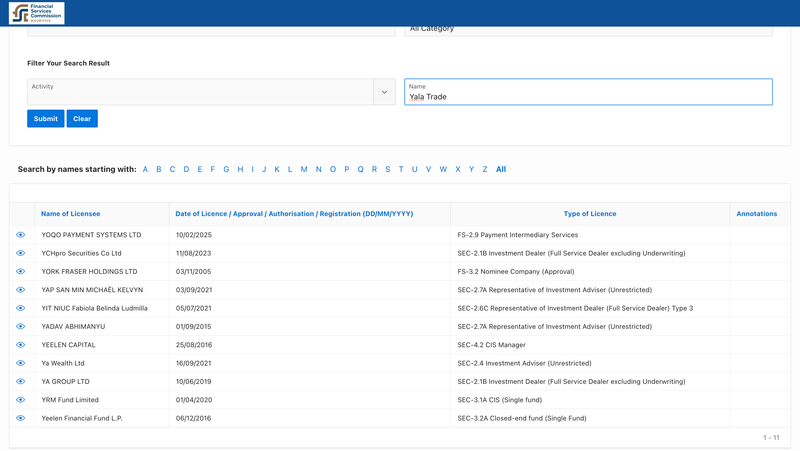View details for YOQO PAYMENT SYSTEMS LTD
This screenshot has width=800, height=451.
[x=20, y=235]
